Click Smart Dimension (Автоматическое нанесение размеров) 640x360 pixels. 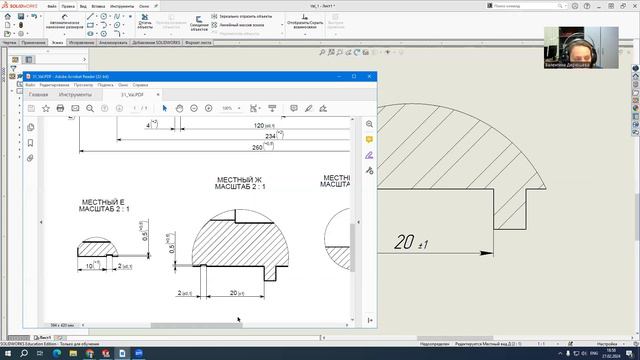pos(64,22)
